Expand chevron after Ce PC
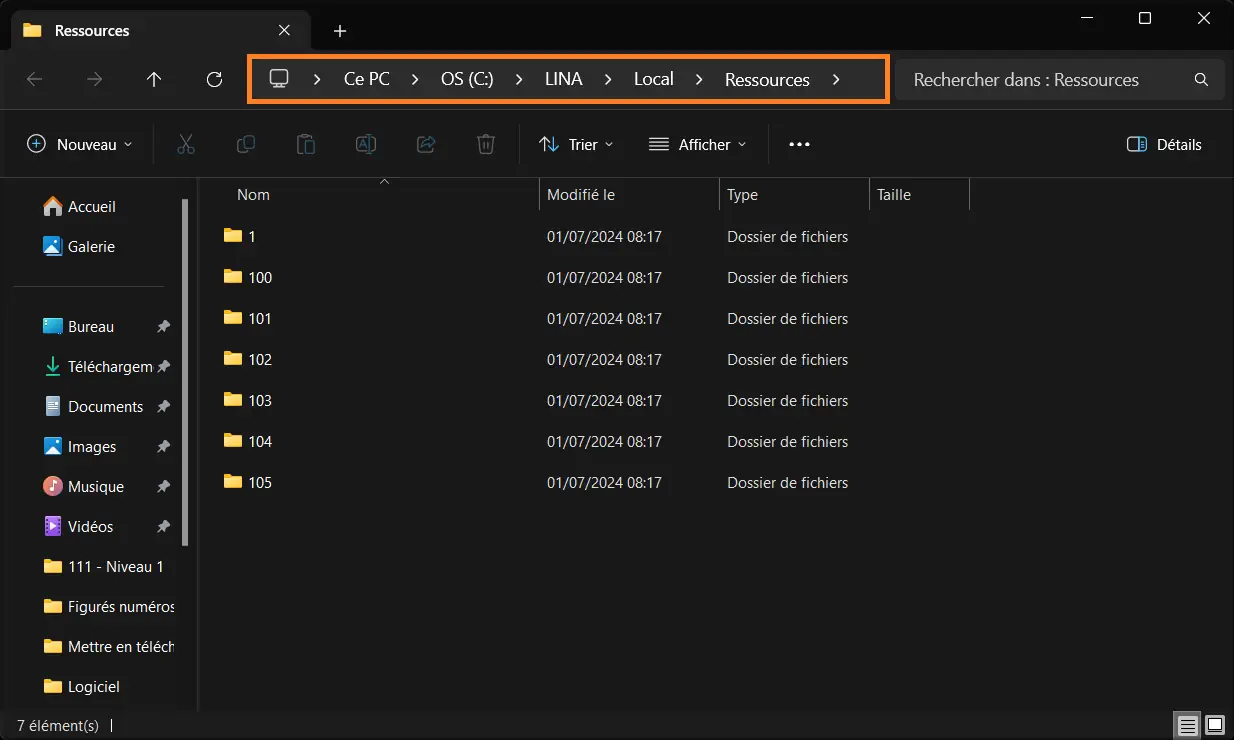The height and width of the screenshot is (740, 1234). tap(416, 79)
